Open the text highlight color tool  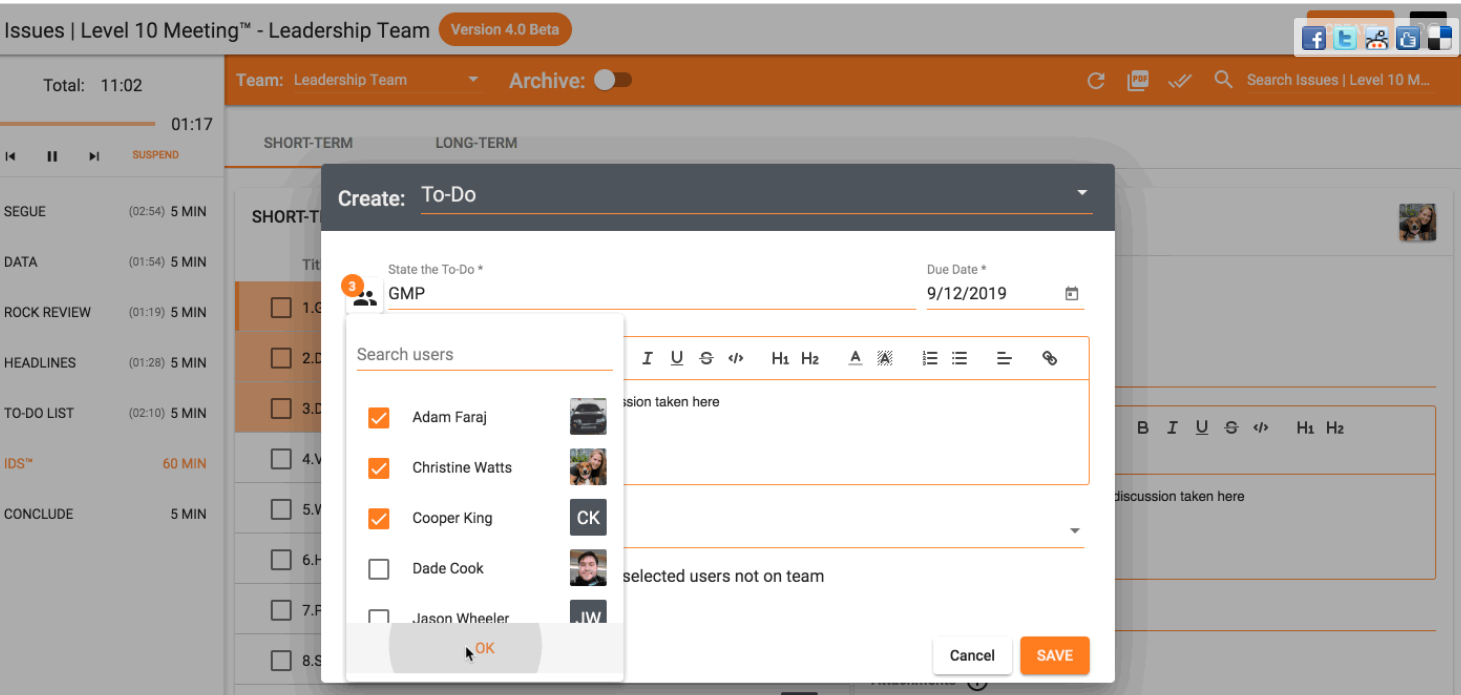click(x=884, y=358)
